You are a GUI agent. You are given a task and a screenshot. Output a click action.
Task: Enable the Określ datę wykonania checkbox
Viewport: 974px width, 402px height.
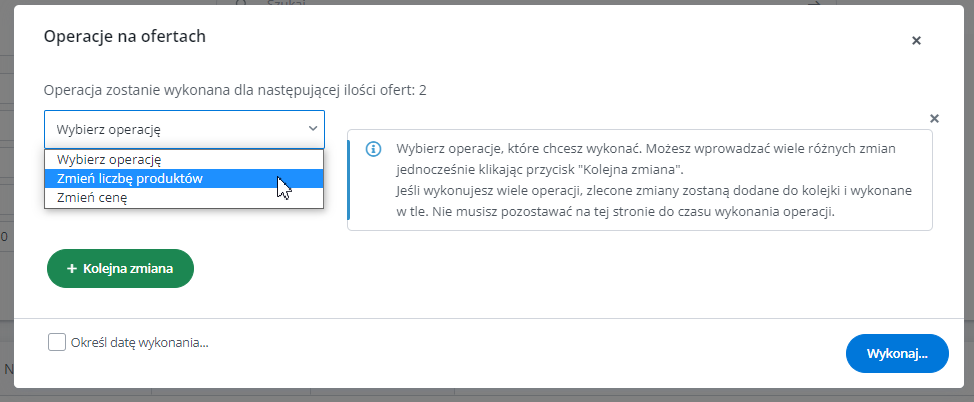click(57, 342)
